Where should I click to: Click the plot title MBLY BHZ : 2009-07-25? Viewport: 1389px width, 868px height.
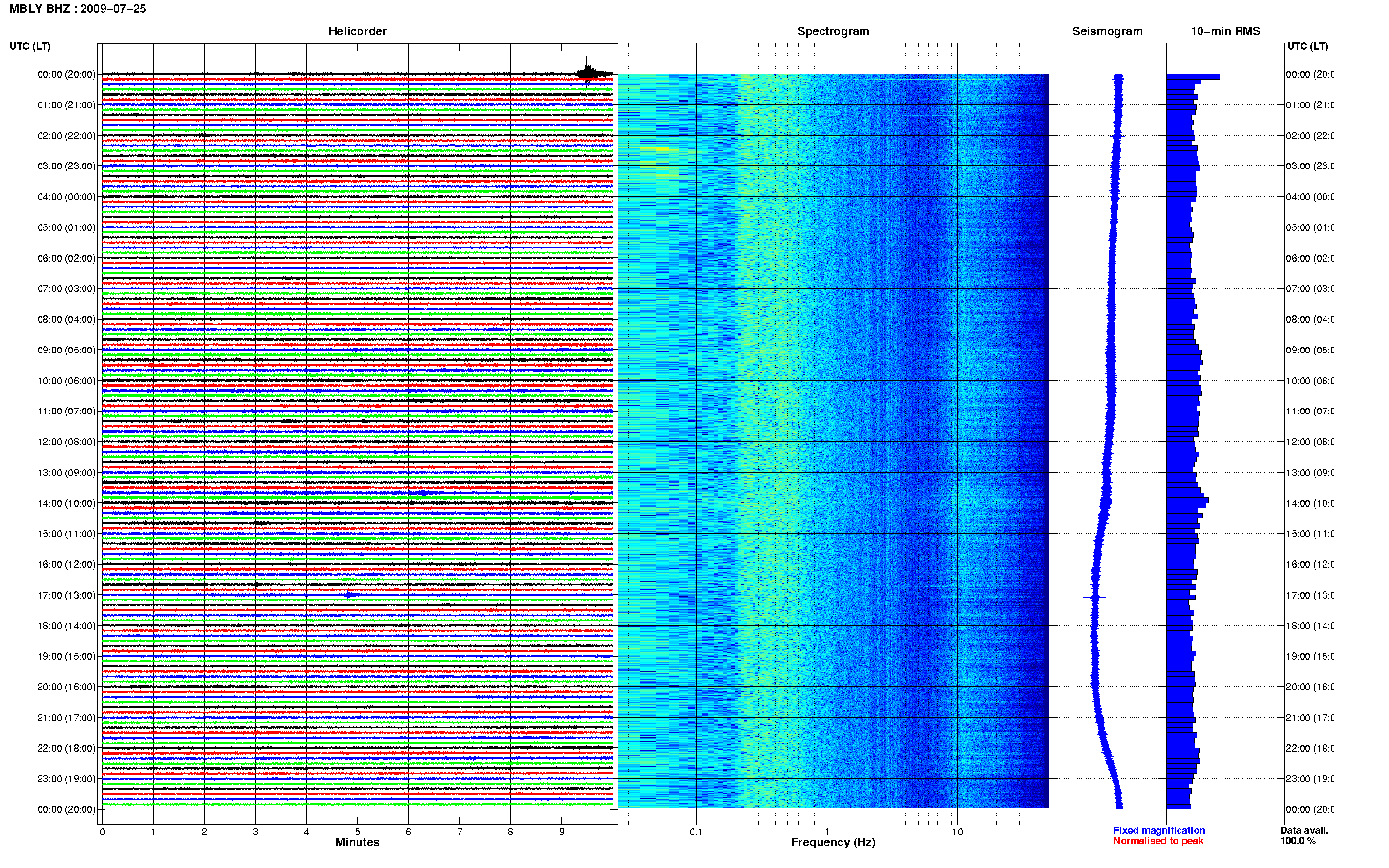pos(77,9)
